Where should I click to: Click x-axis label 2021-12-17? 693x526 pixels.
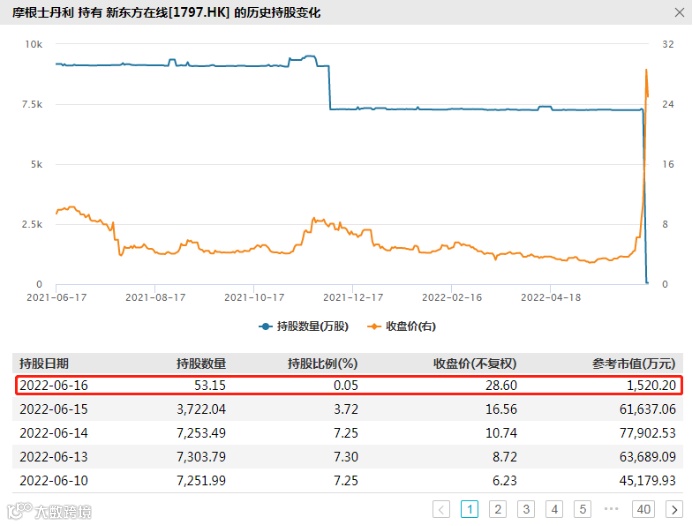tap(353, 297)
